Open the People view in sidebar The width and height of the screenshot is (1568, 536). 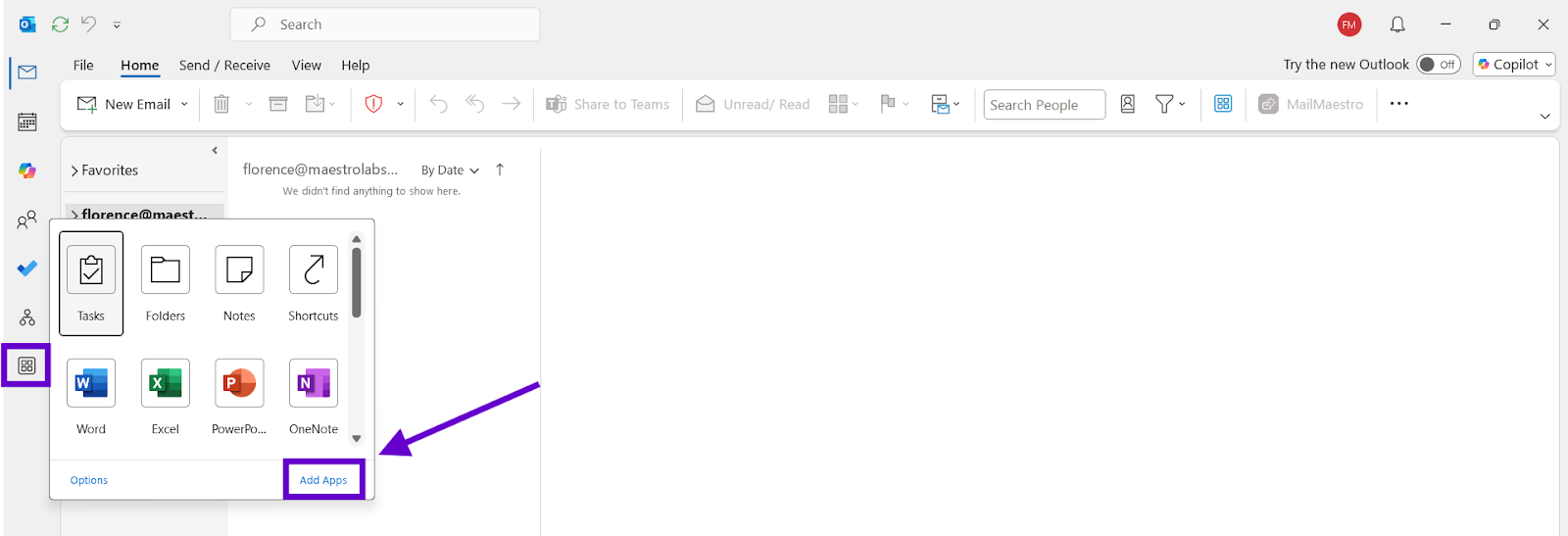pyautogui.click(x=27, y=219)
